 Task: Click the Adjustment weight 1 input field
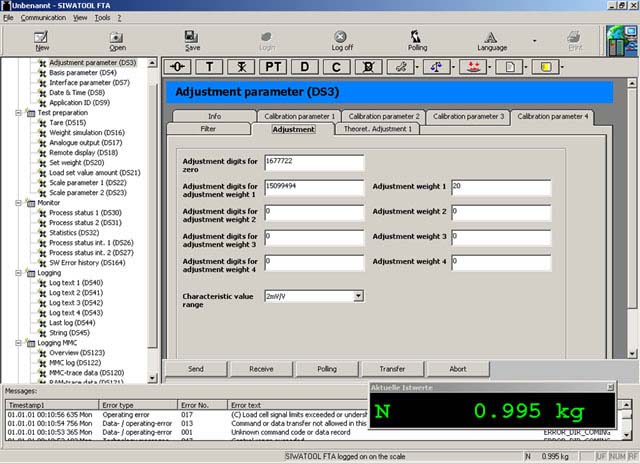pyautogui.click(x=500, y=187)
